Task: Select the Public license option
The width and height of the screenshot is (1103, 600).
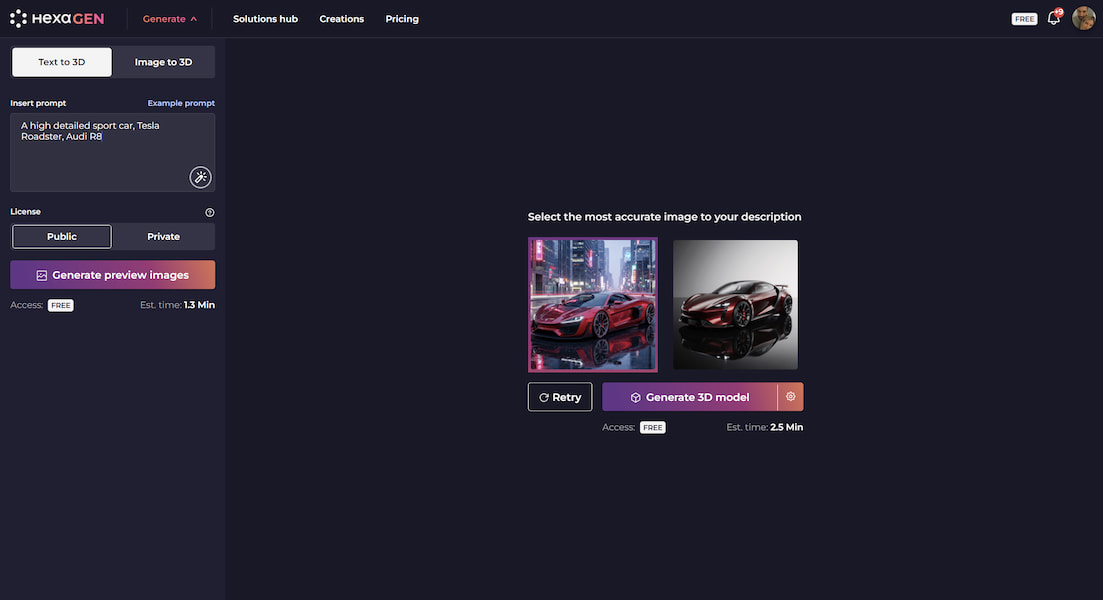Action: click(62, 237)
